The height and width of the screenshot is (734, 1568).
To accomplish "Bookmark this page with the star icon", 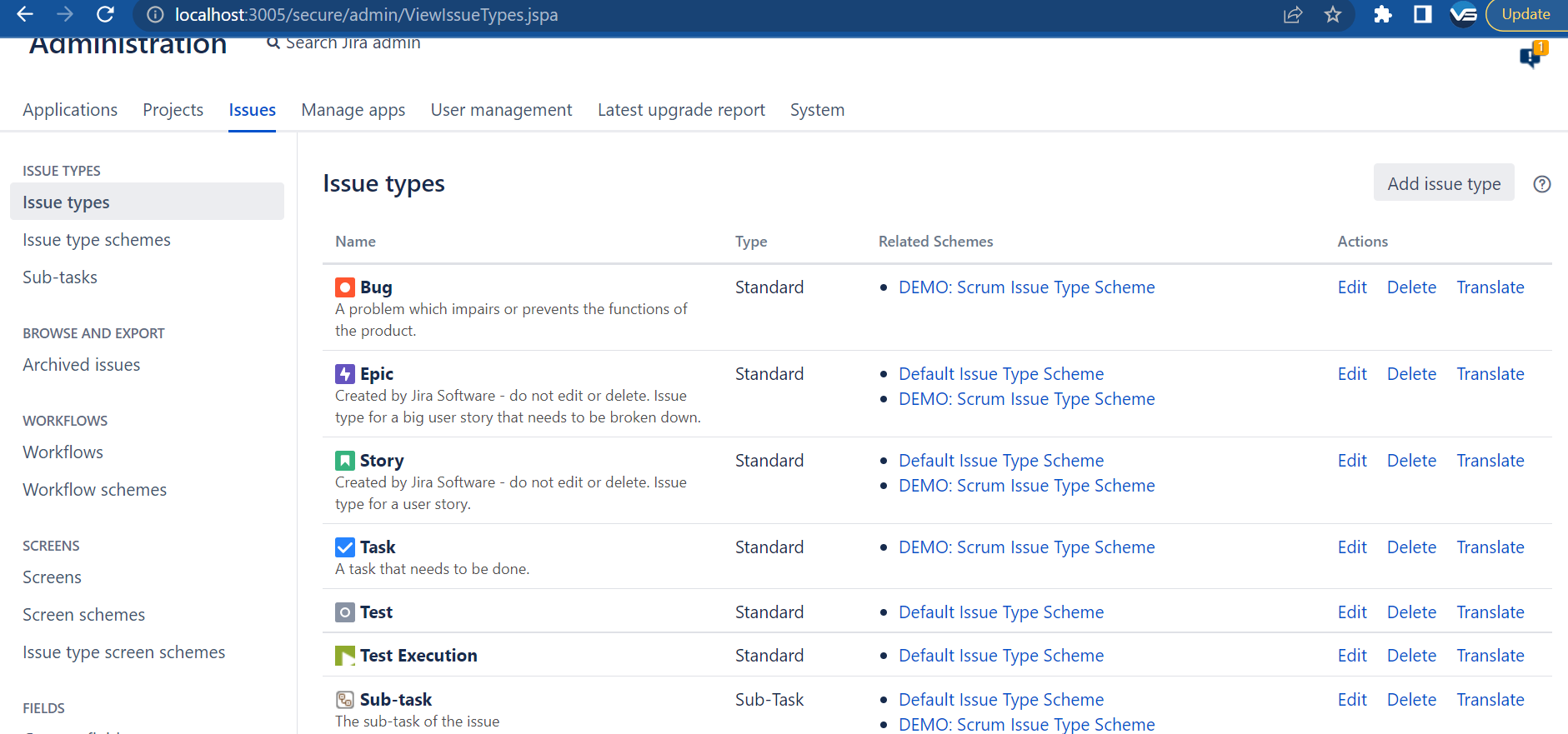I will pyautogui.click(x=1333, y=14).
